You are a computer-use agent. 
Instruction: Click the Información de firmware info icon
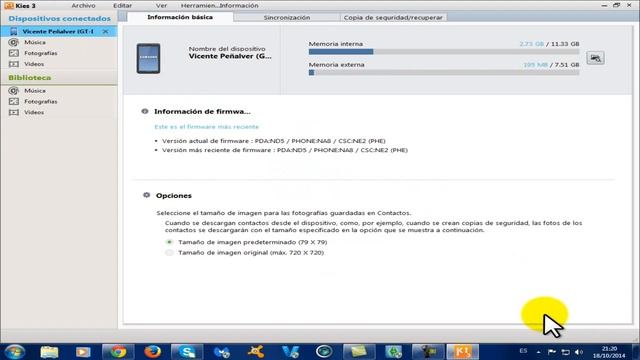(144, 111)
